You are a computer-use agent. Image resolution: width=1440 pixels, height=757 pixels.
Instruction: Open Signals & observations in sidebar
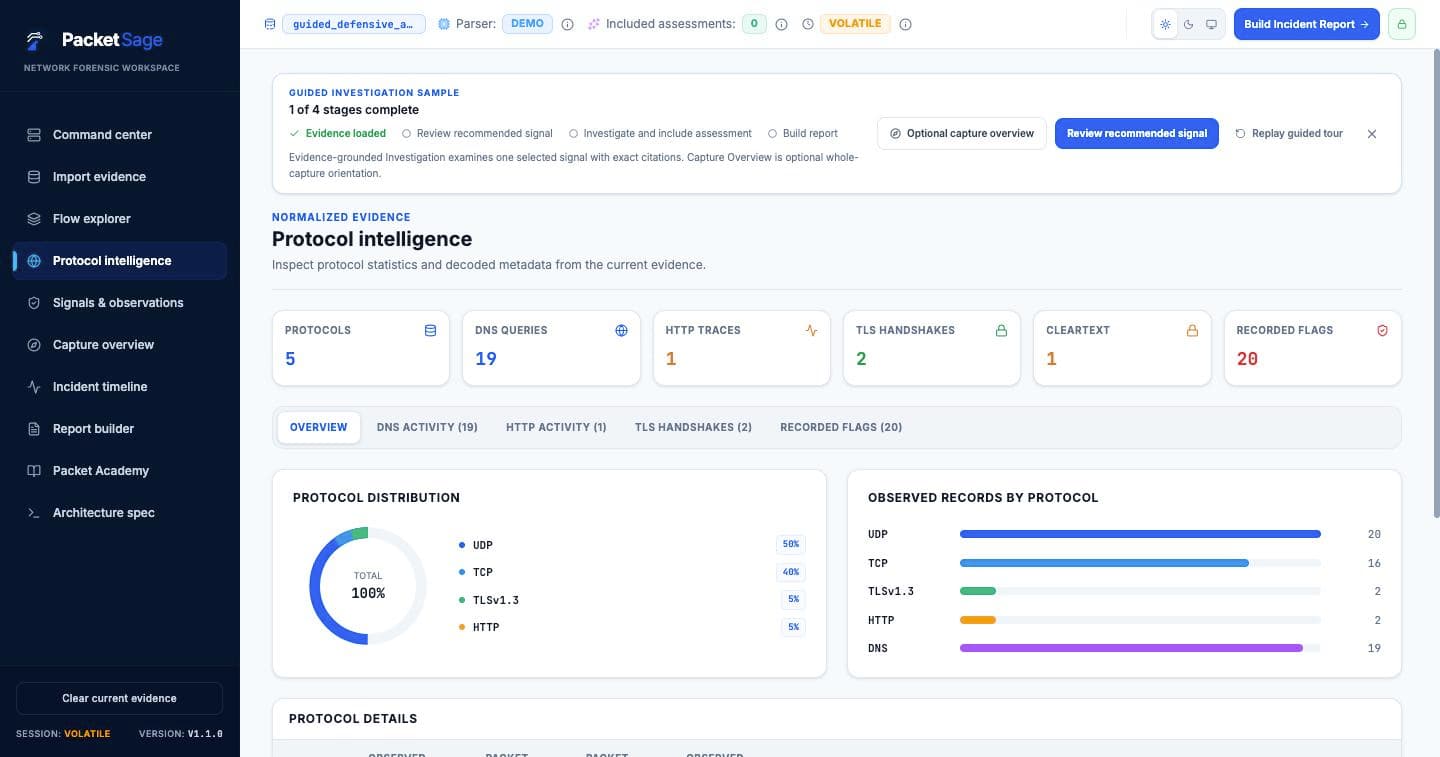coord(119,302)
